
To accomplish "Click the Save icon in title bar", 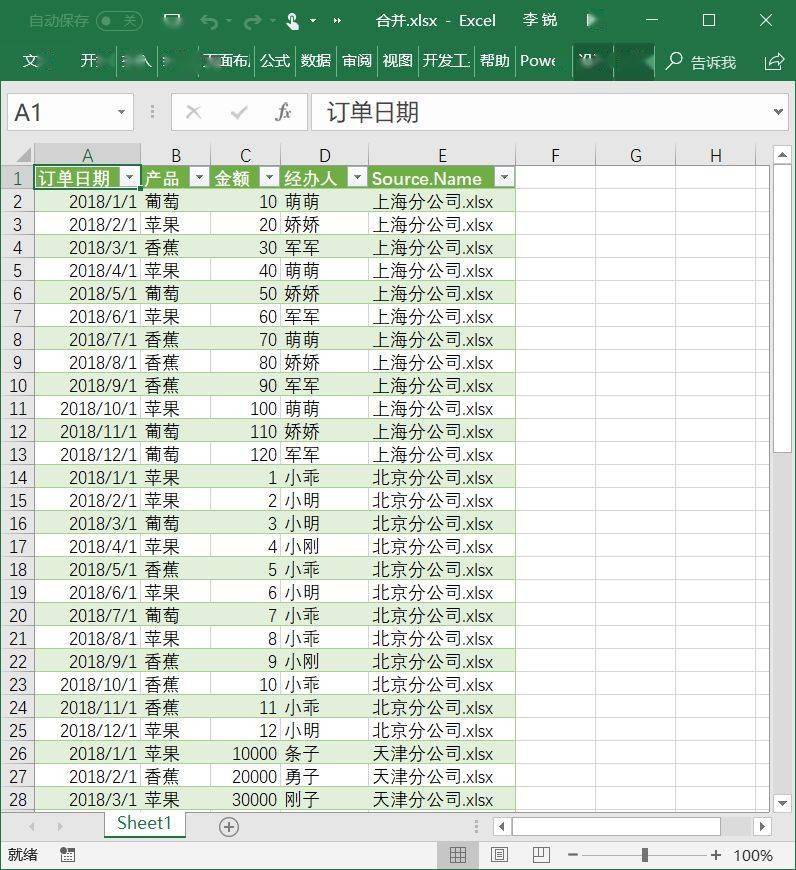I will [x=173, y=21].
